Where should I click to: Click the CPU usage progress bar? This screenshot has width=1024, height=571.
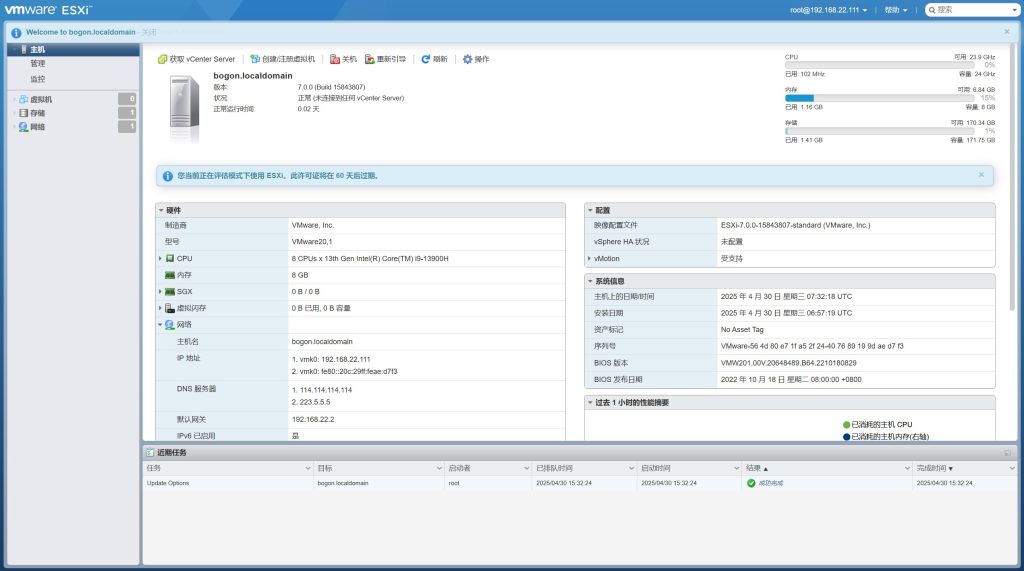coord(880,65)
